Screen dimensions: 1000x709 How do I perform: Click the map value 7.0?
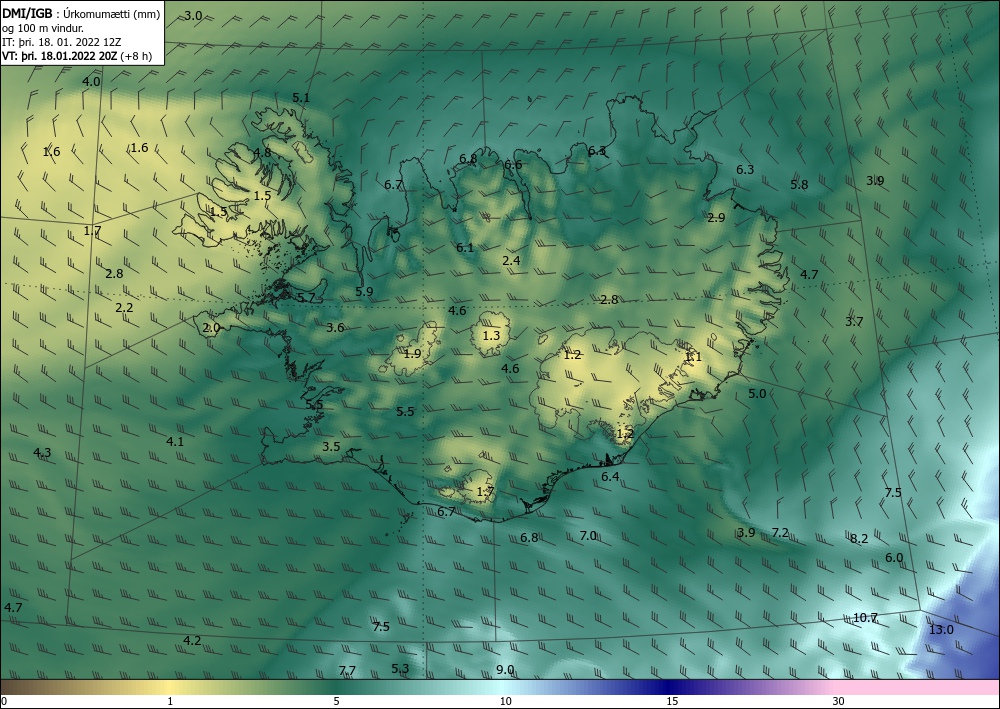pos(588,536)
